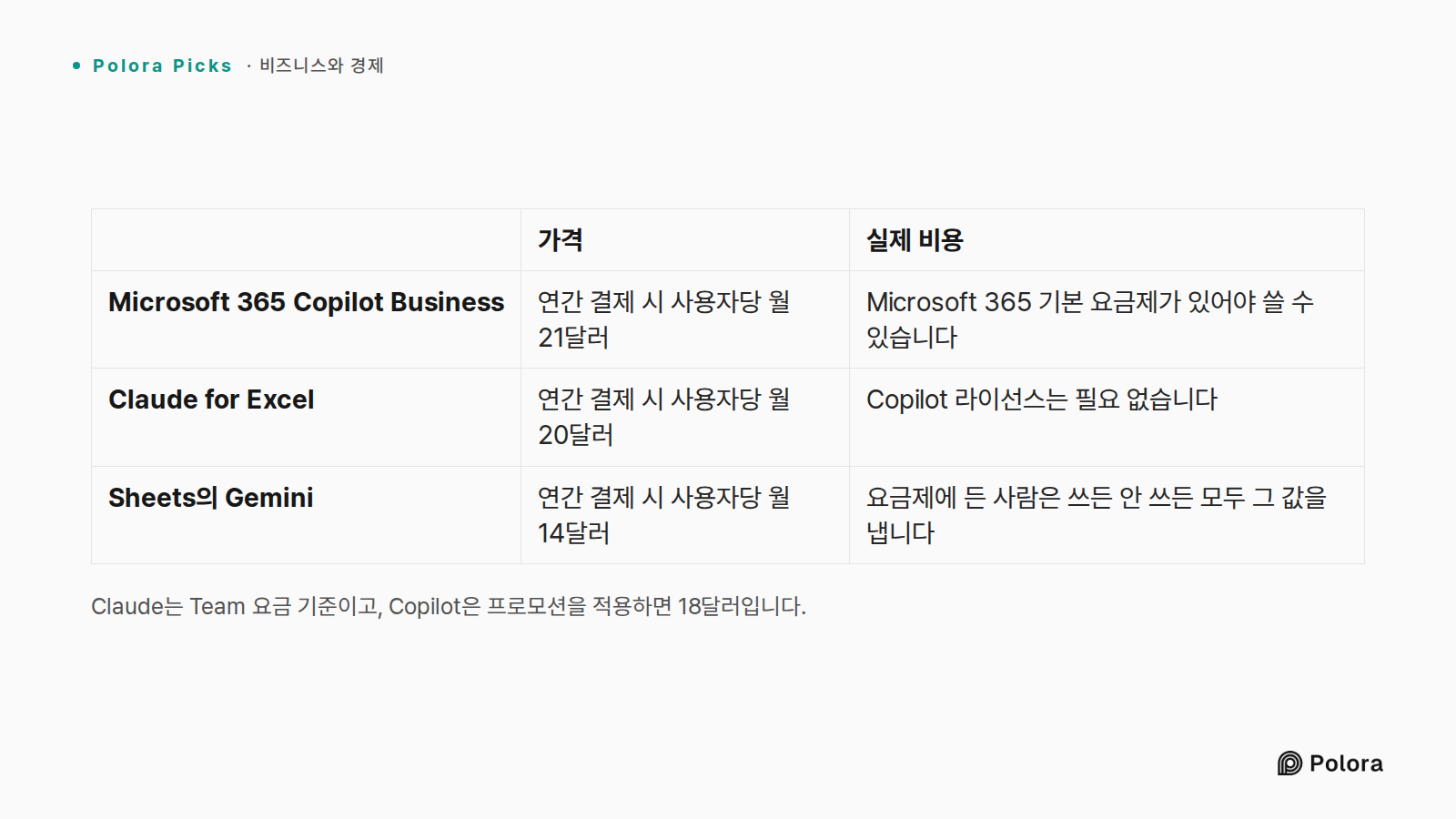
Task: Open the Polora Picks label
Action: [x=162, y=66]
